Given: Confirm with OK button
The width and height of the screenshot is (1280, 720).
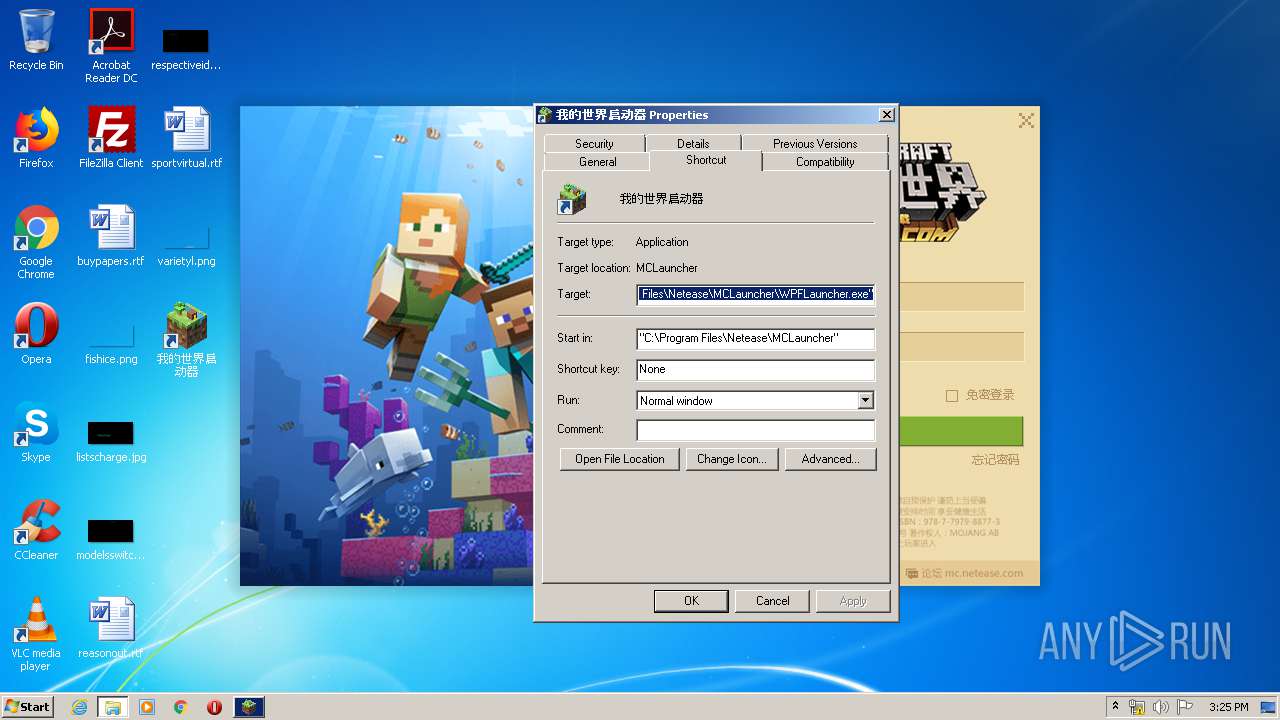Looking at the screenshot, I should click(x=691, y=601).
